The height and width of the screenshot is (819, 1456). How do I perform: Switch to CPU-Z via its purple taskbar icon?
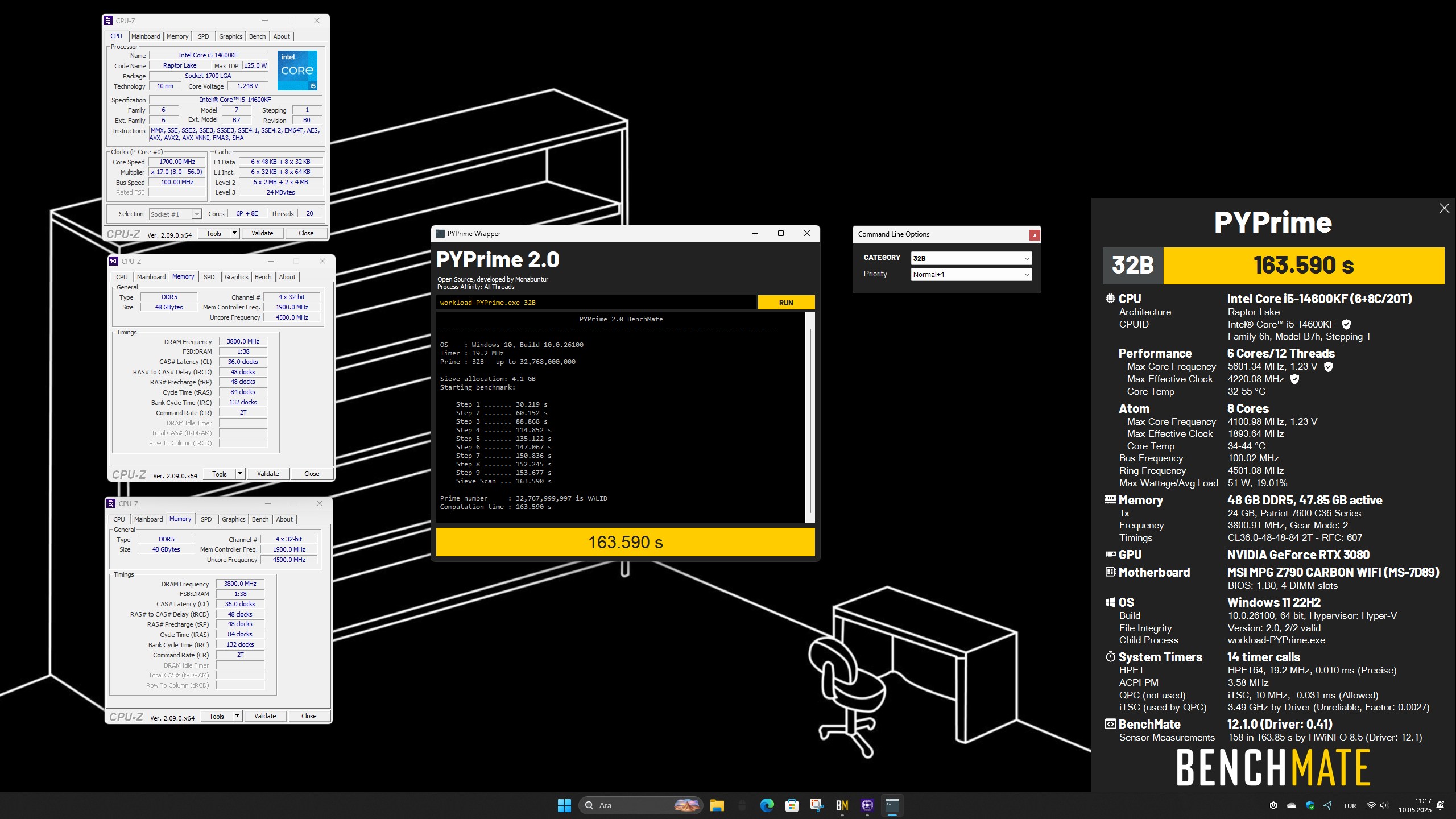pos(867,805)
